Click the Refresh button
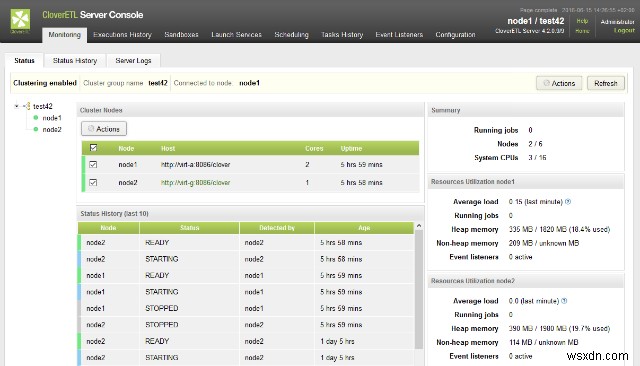 (606, 83)
